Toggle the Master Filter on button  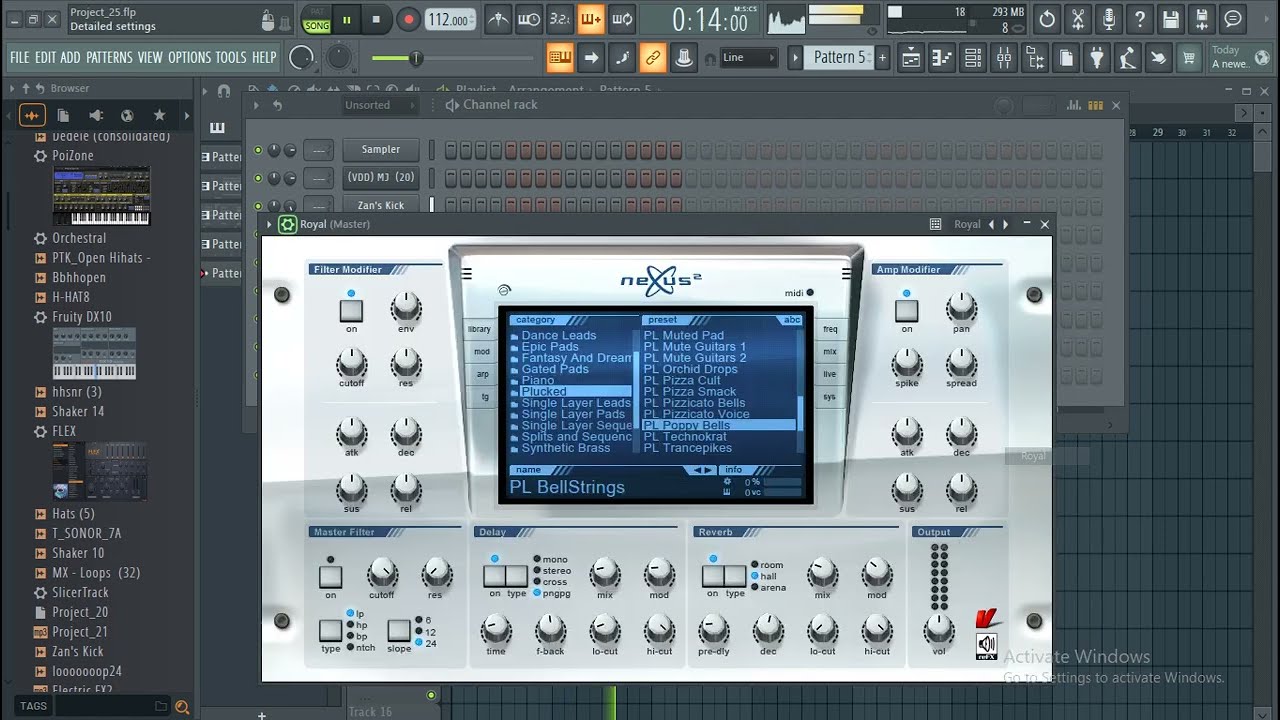(330, 577)
